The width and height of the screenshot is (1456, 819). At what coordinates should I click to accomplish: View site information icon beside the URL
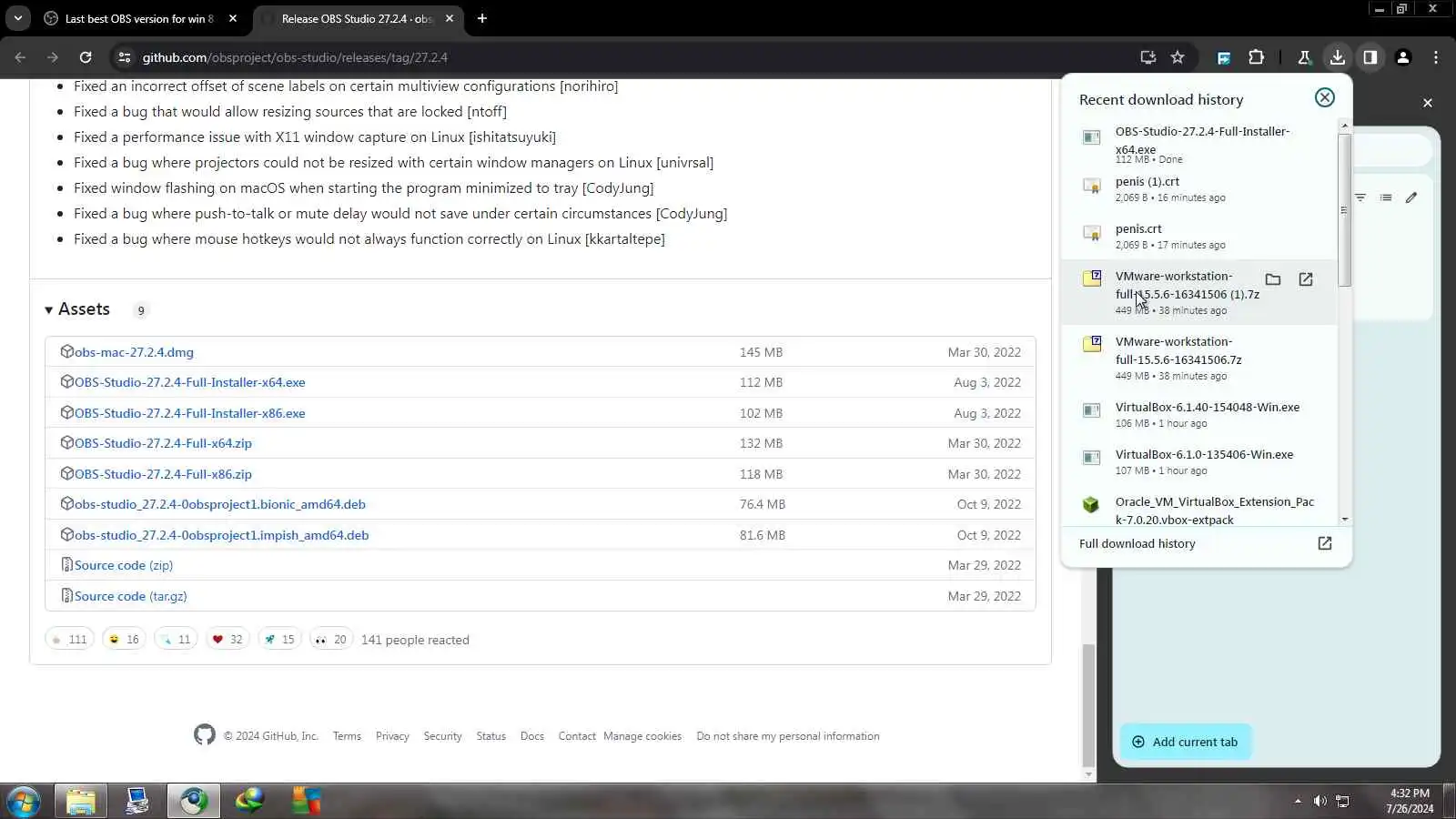[125, 57]
